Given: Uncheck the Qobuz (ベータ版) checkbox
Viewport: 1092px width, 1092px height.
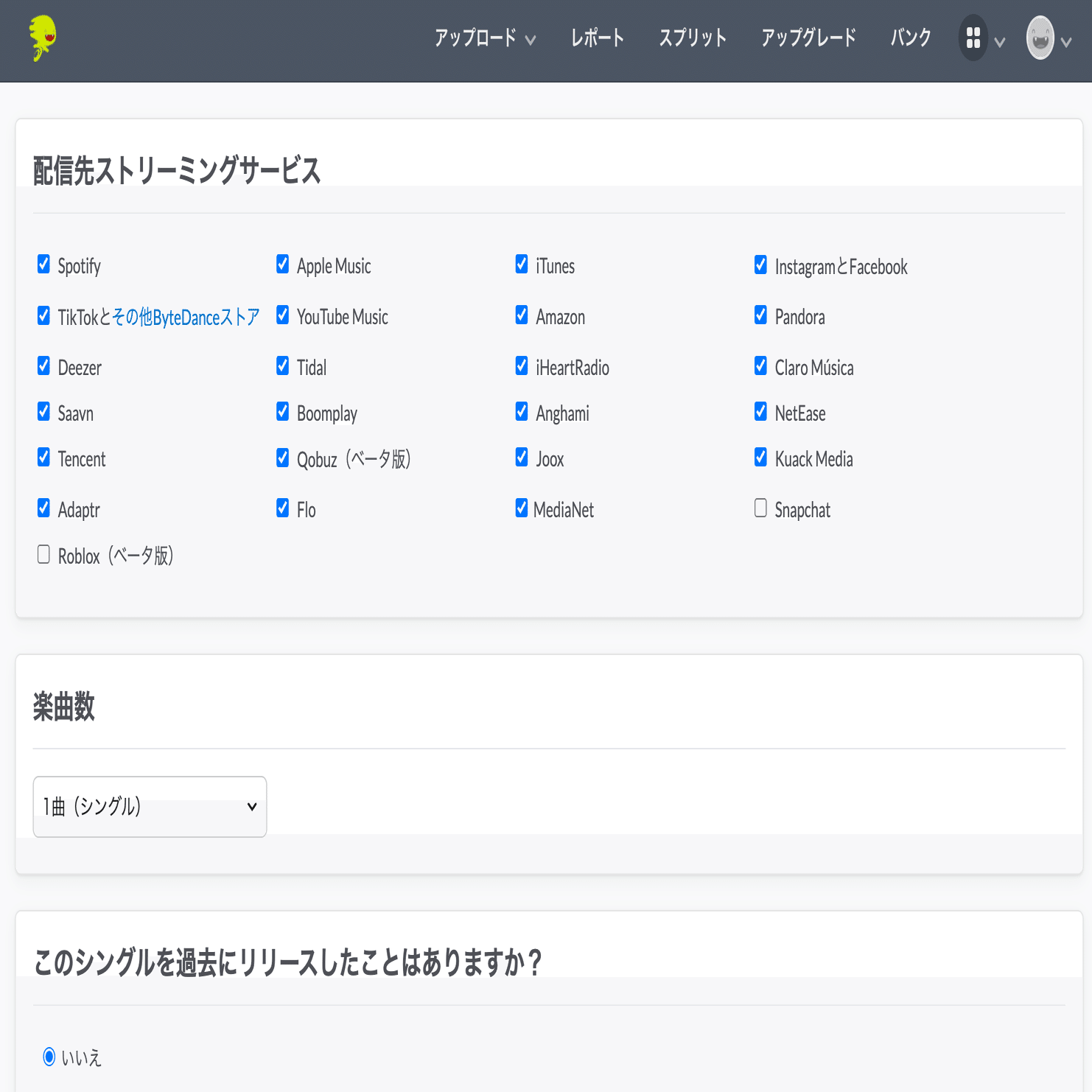Looking at the screenshot, I should 282,458.
